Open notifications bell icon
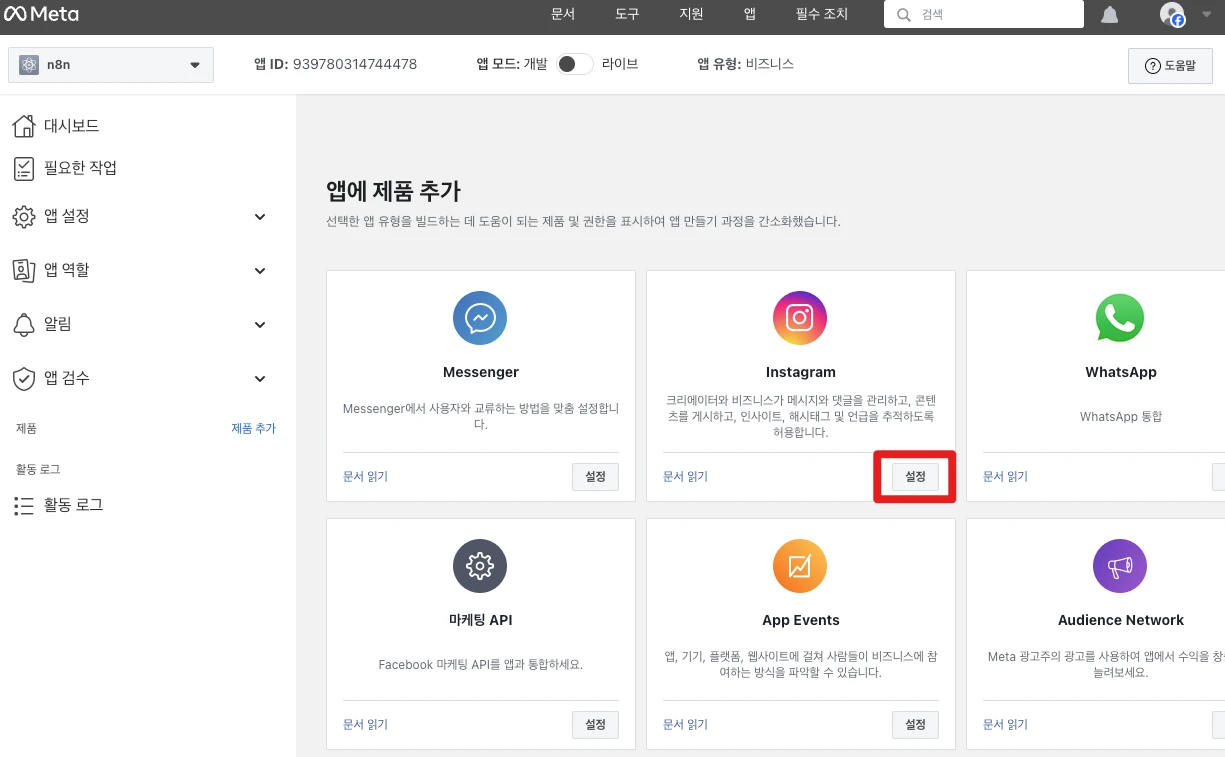Image resolution: width=1225 pixels, height=757 pixels. pos(1109,15)
